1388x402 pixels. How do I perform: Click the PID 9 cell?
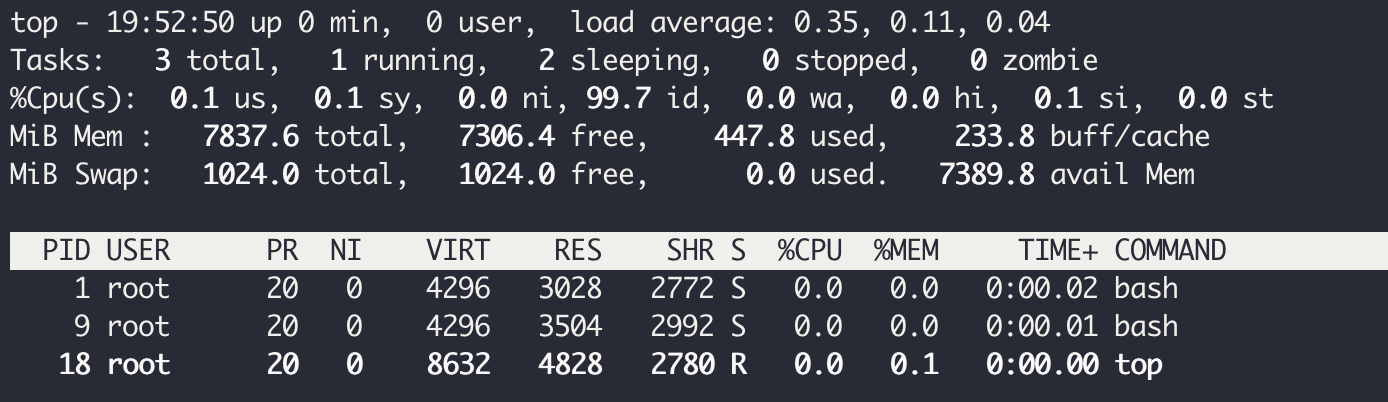tap(82, 326)
